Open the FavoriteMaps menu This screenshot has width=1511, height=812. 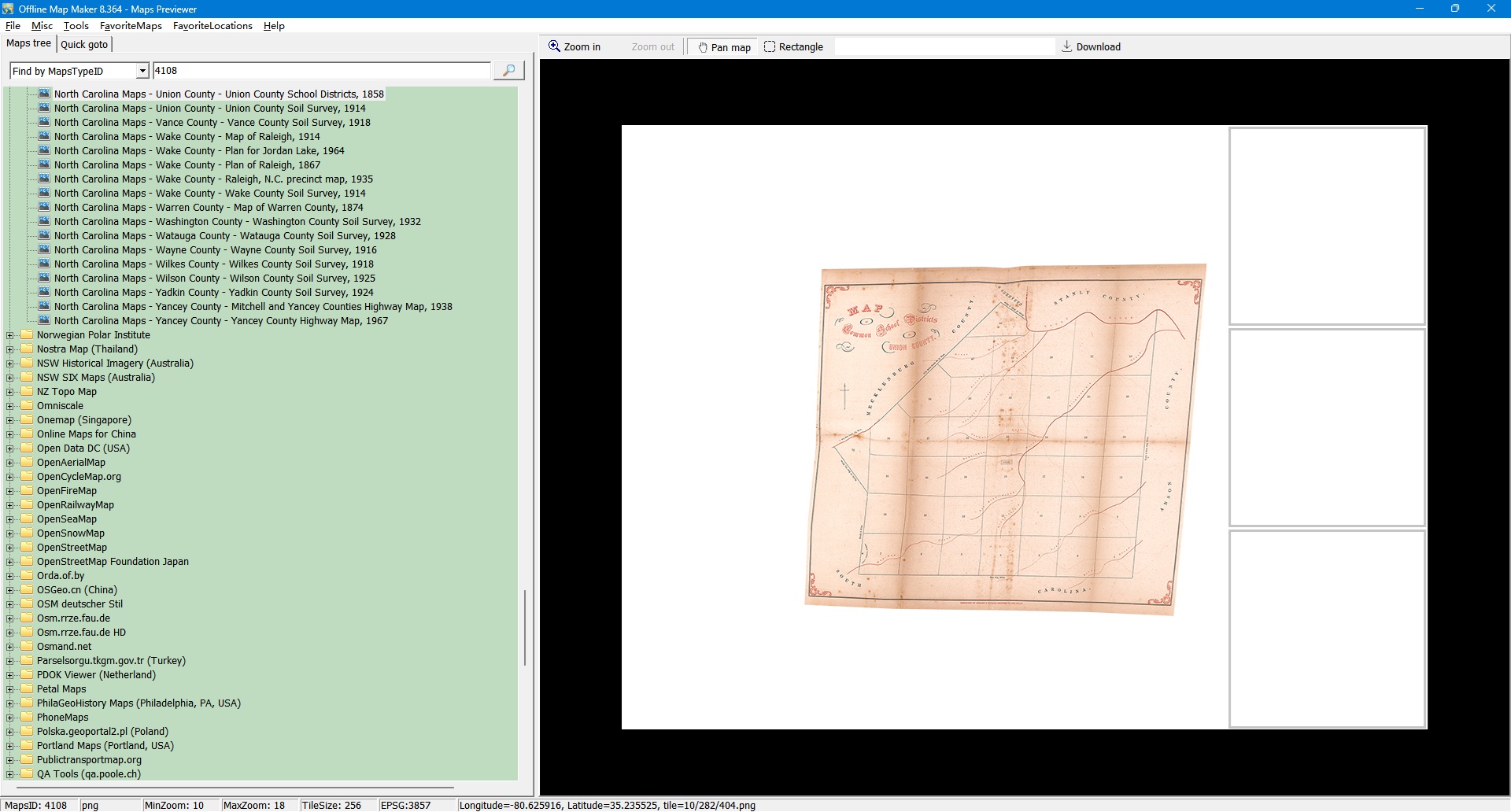(131, 26)
